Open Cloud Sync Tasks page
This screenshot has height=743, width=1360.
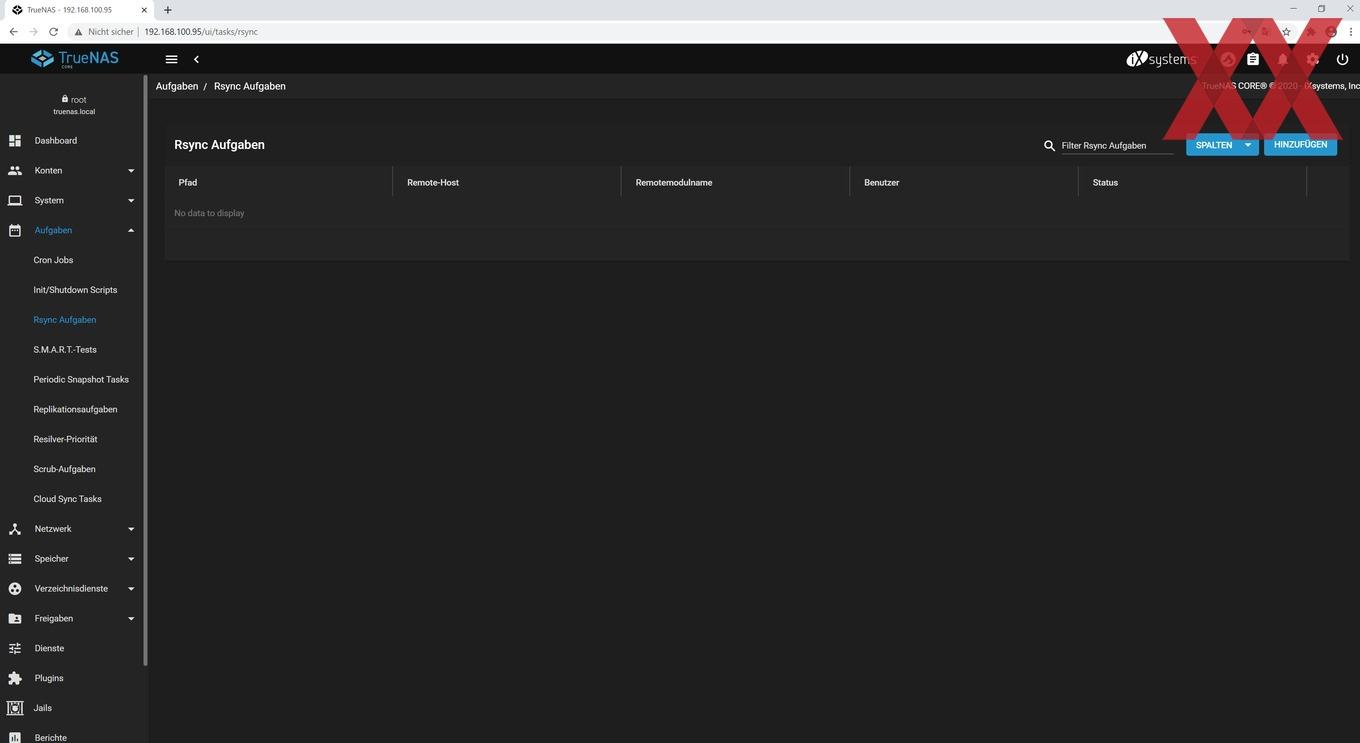(x=67, y=499)
